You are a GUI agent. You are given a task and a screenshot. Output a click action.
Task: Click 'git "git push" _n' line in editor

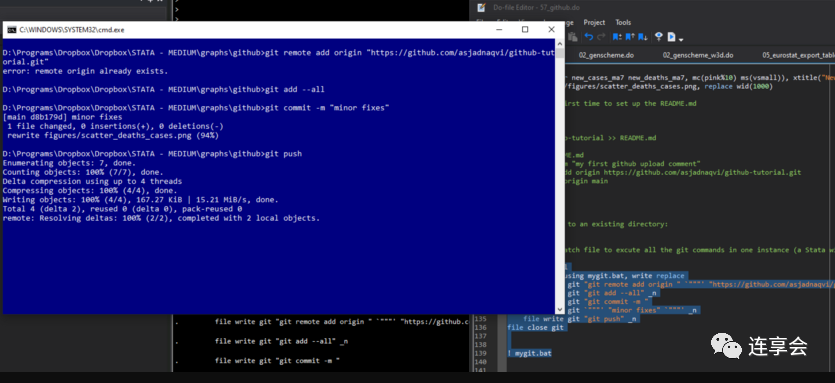point(602,319)
